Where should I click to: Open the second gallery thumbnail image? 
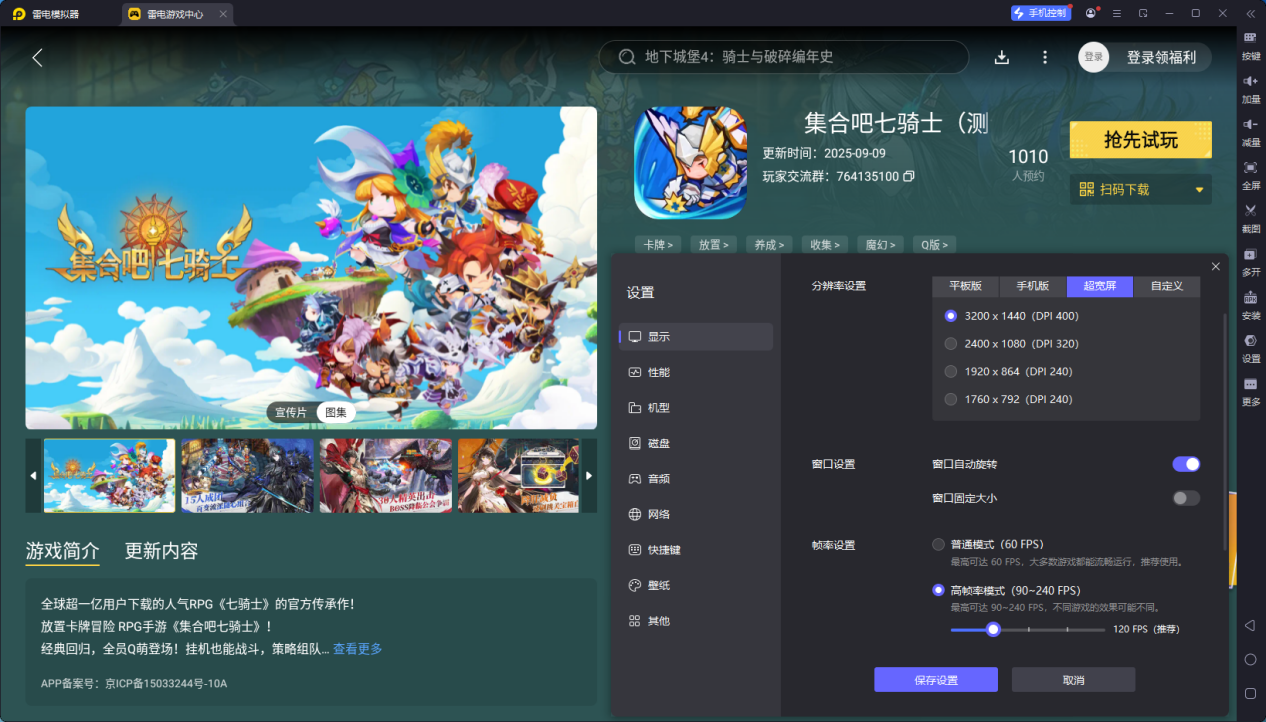point(248,476)
